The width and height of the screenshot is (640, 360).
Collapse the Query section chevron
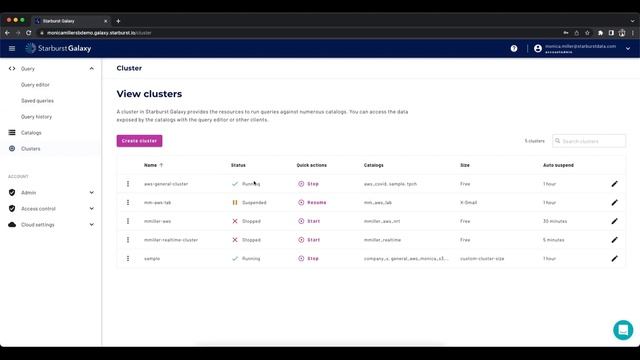91,69
